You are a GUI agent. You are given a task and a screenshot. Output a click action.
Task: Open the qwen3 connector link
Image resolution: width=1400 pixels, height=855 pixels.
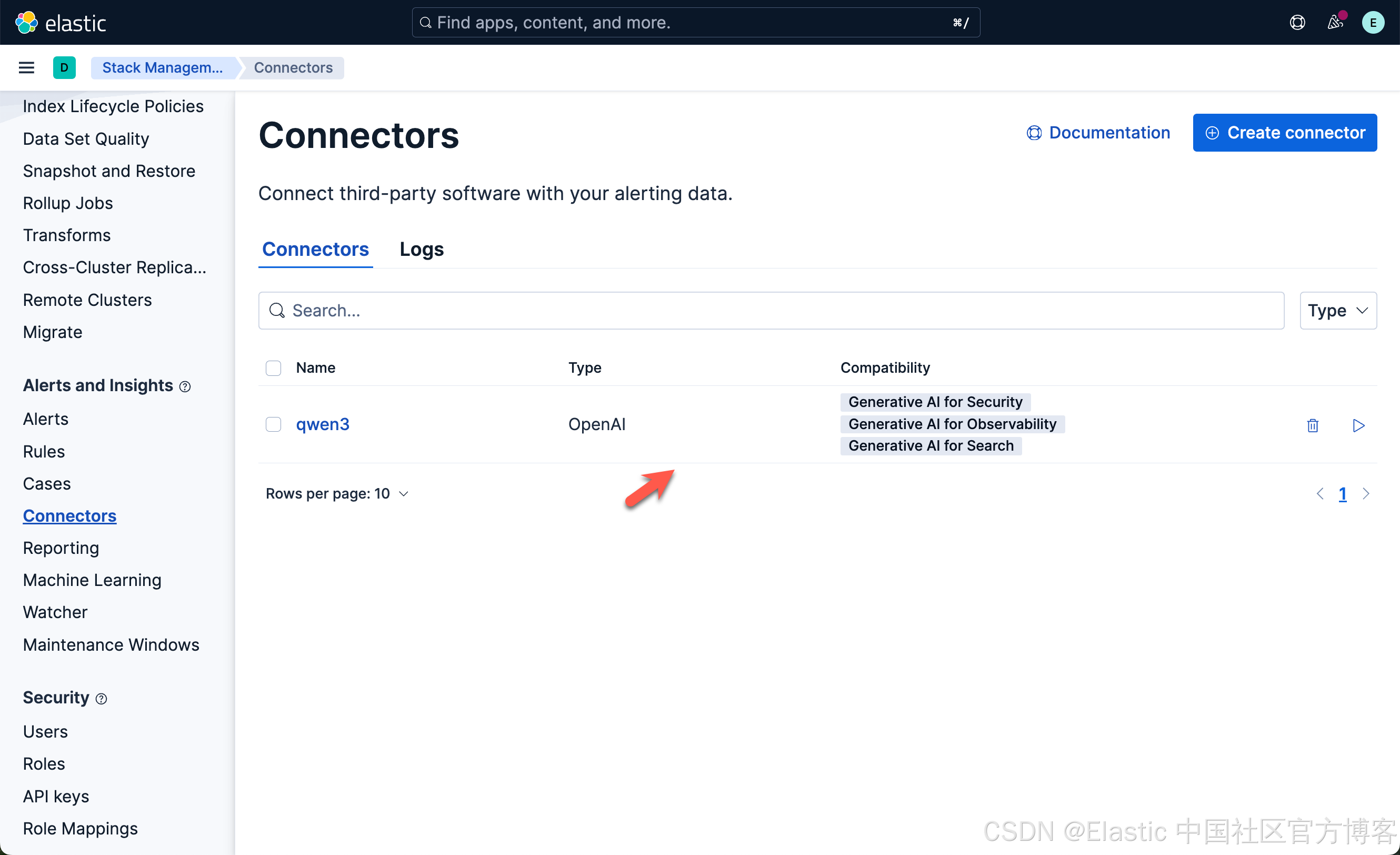pyautogui.click(x=323, y=425)
